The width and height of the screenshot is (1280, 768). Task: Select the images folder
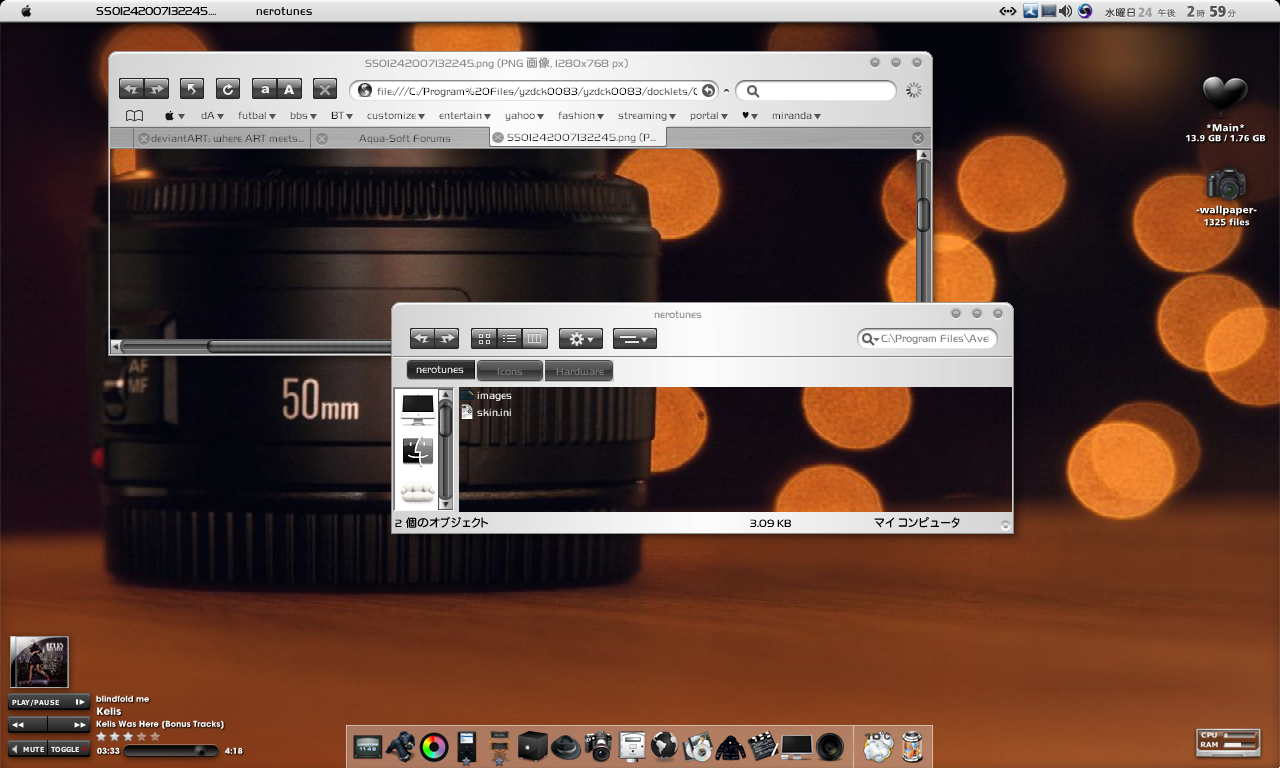tap(486, 396)
